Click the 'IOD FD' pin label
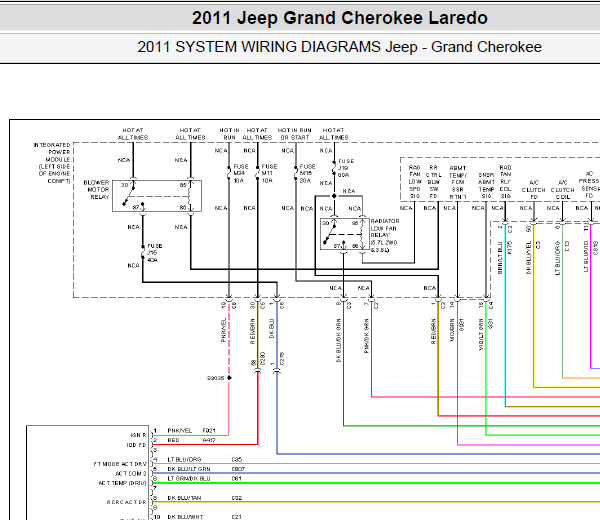The width and height of the screenshot is (600, 520). click(137, 445)
